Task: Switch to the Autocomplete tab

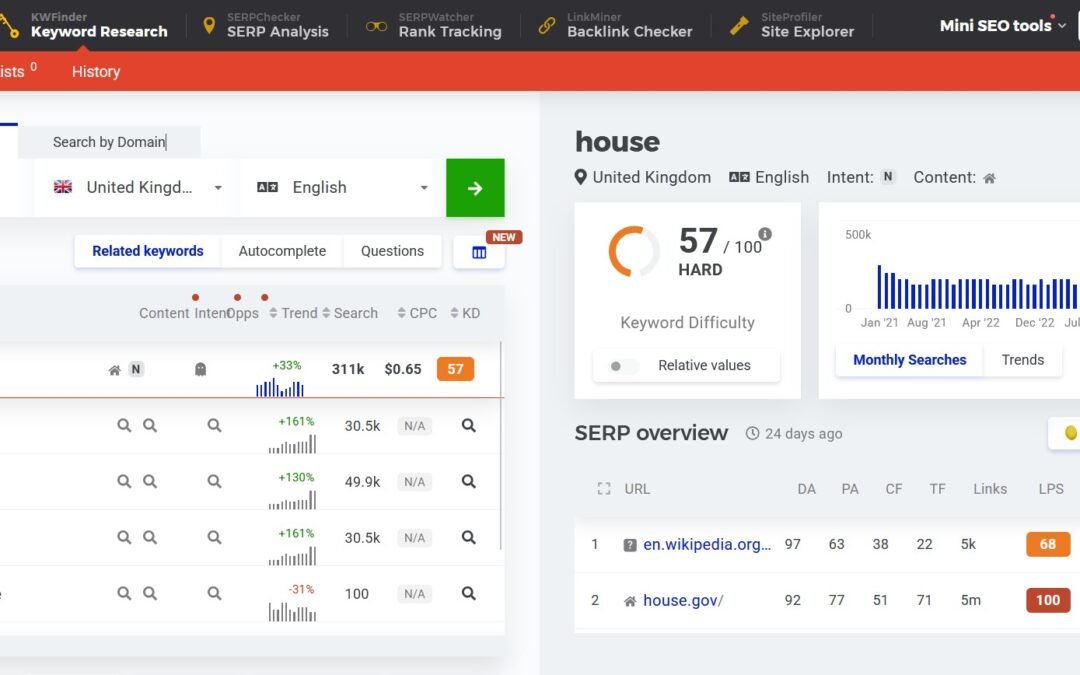Action: tap(281, 251)
